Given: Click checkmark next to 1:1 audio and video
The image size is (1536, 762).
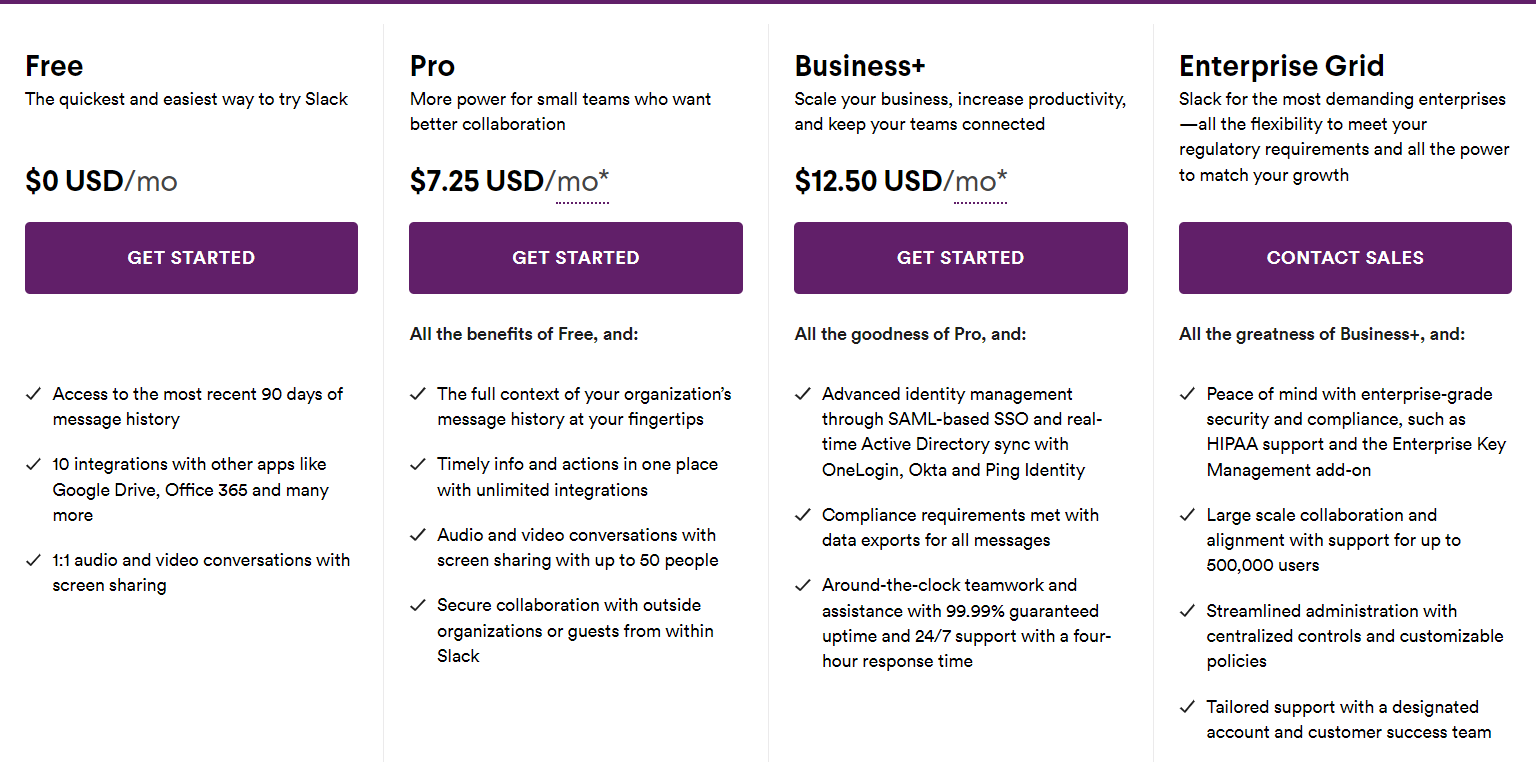Looking at the screenshot, I should [x=33, y=560].
